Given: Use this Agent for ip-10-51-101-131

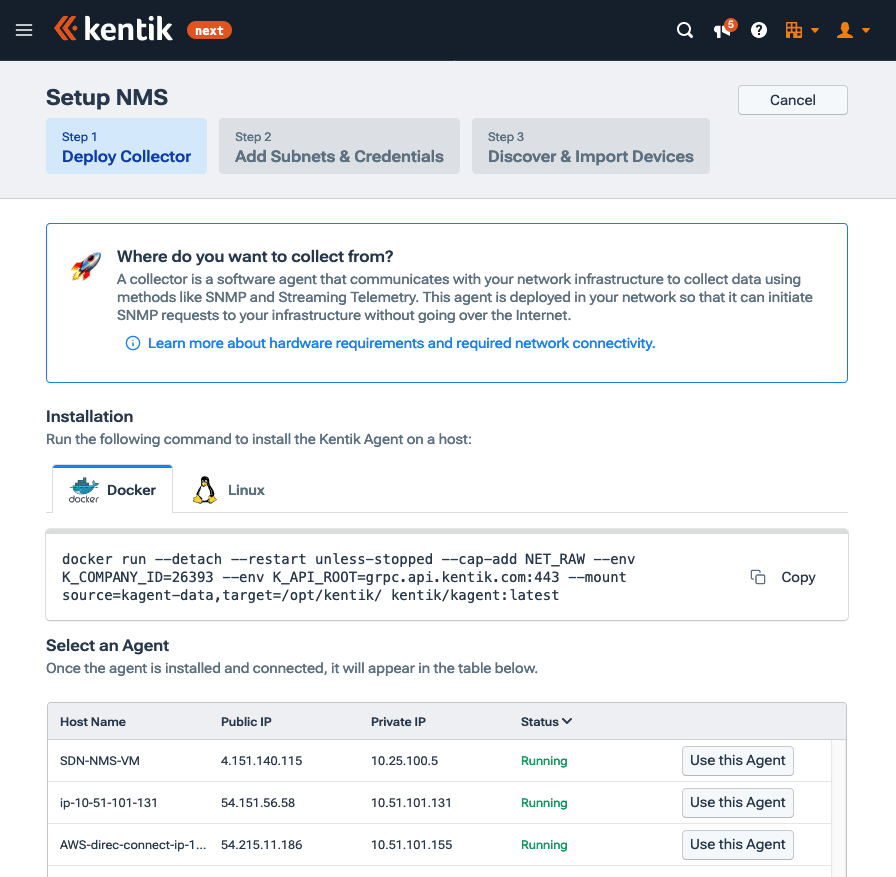Looking at the screenshot, I should [x=737, y=803].
